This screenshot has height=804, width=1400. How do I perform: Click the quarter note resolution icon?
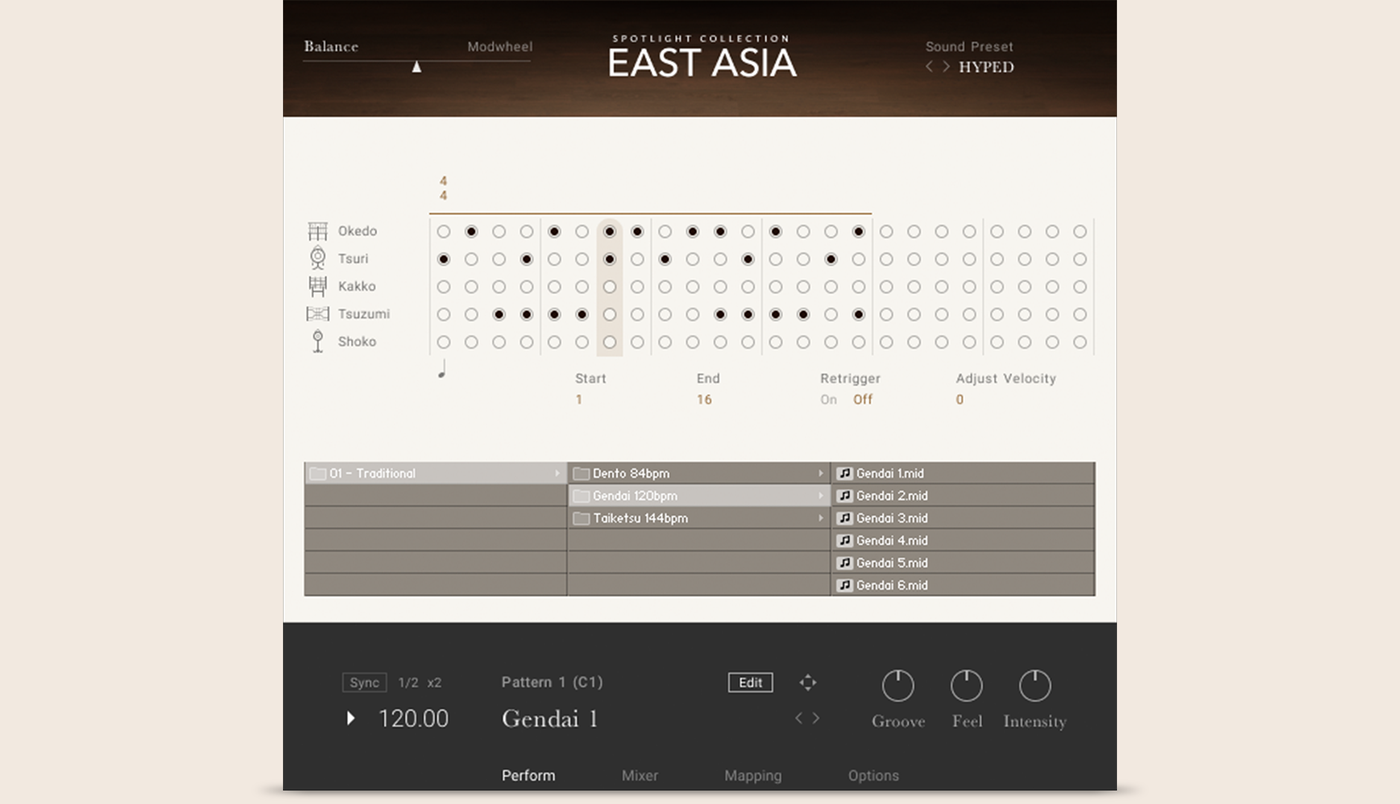point(442,370)
